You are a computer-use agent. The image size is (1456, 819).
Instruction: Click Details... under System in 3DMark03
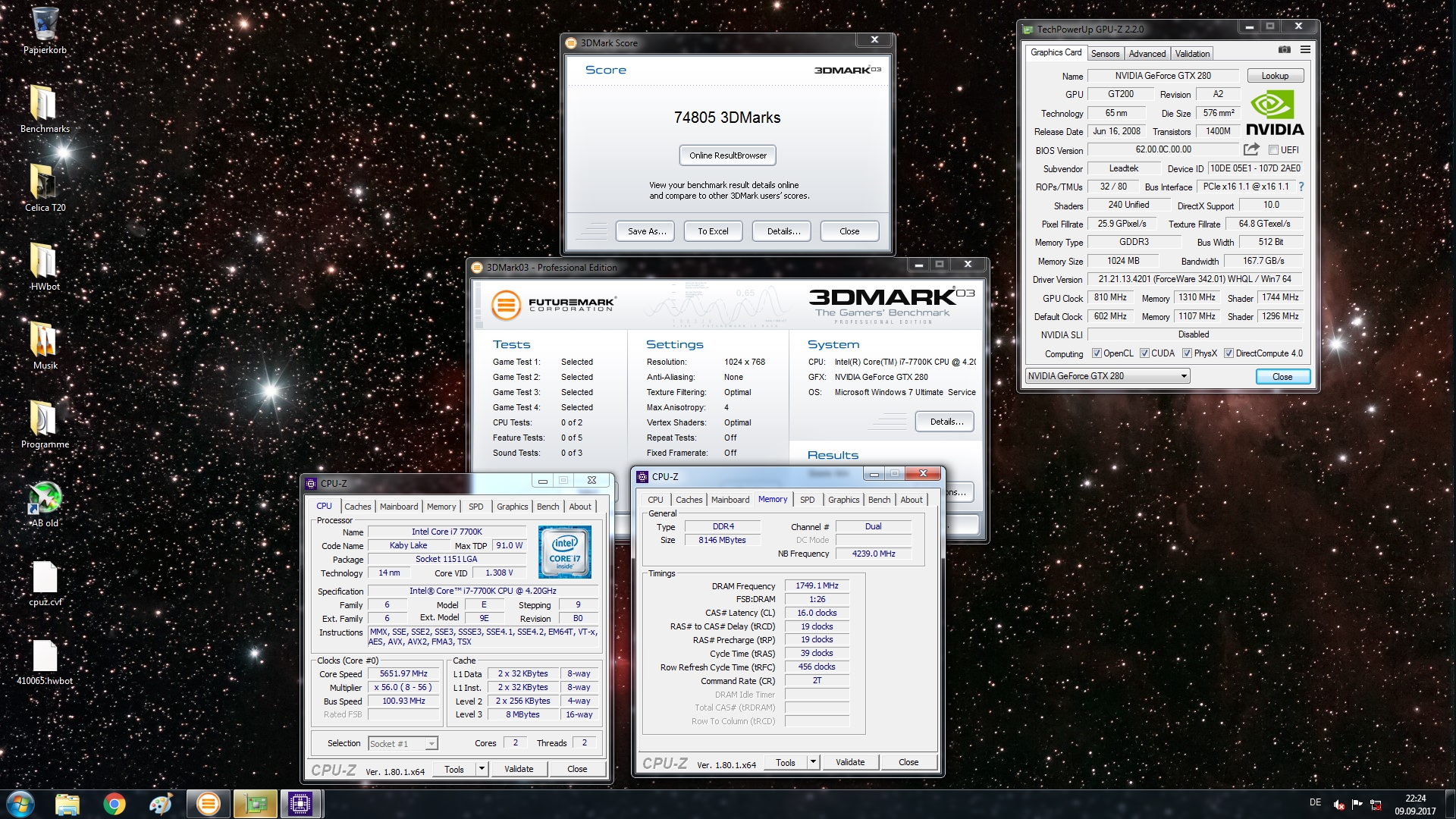[946, 422]
